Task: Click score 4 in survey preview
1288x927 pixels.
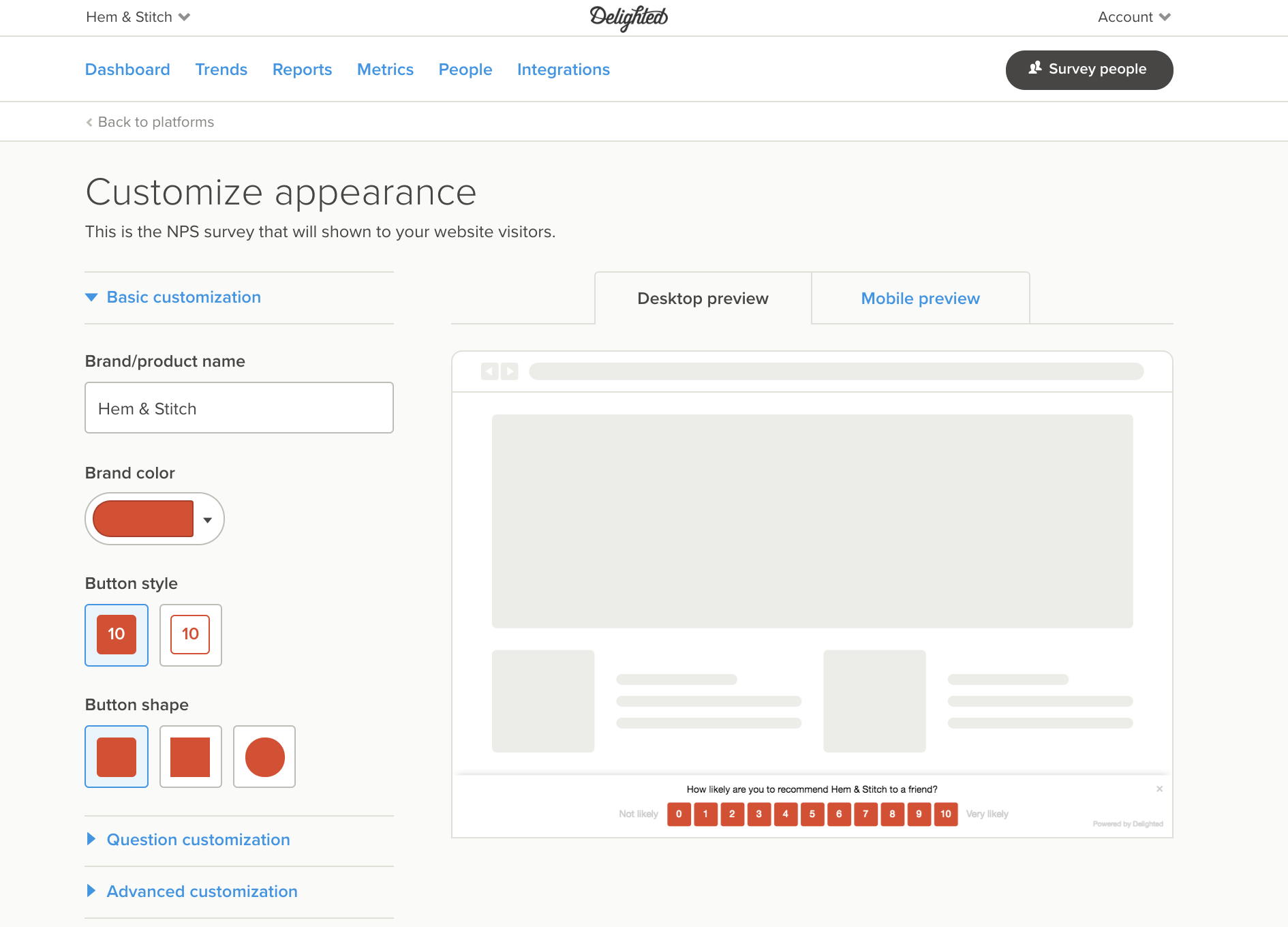Action: coord(786,814)
